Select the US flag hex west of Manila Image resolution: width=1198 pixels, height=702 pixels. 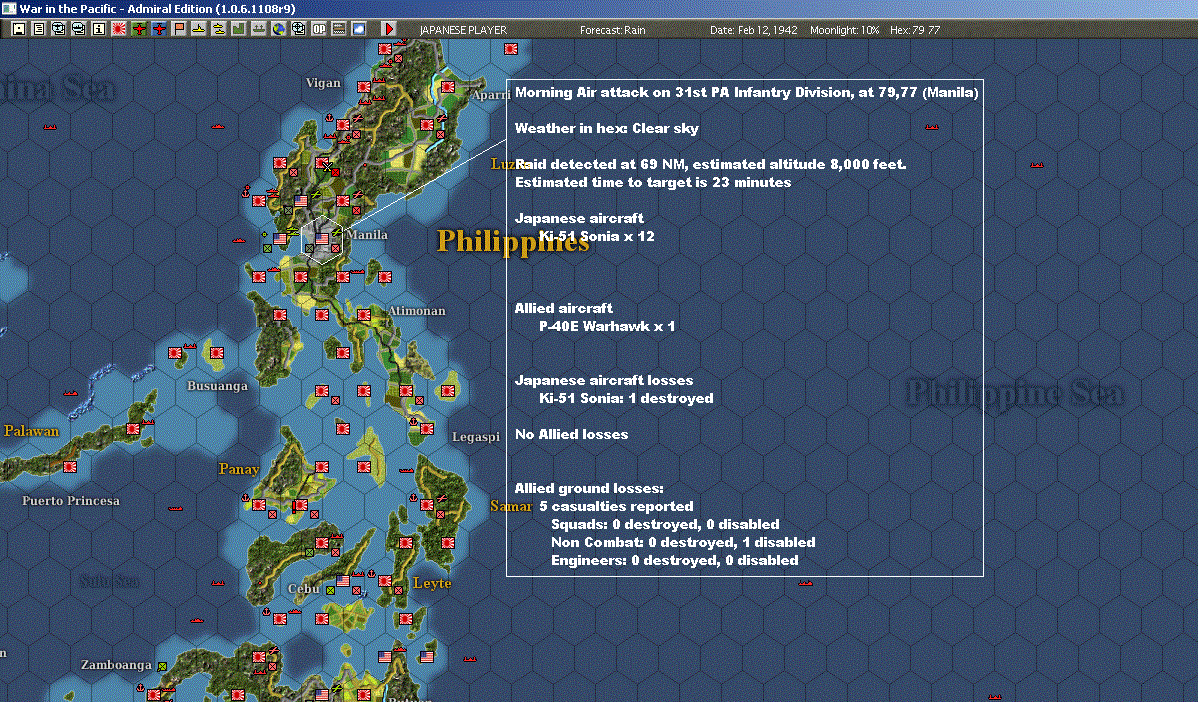tap(280, 239)
